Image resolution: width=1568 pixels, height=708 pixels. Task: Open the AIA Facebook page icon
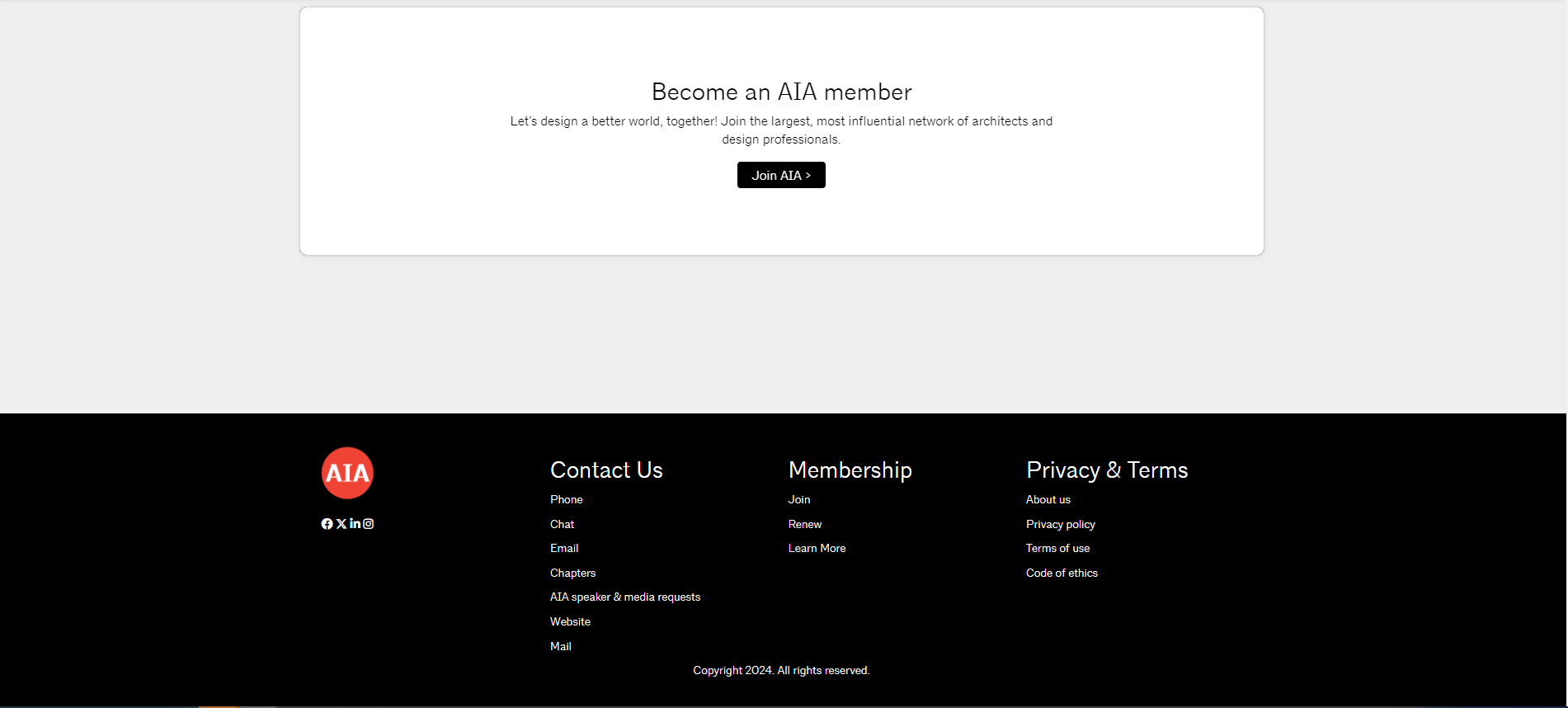tap(327, 524)
